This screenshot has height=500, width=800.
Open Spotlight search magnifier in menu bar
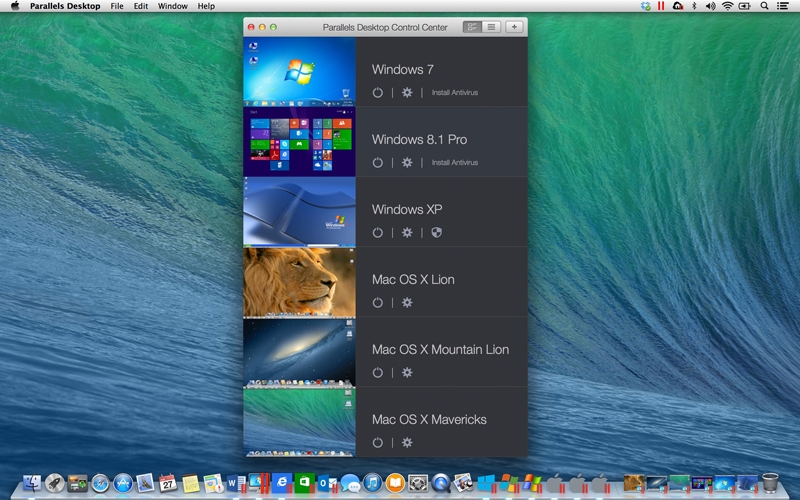click(x=766, y=6)
